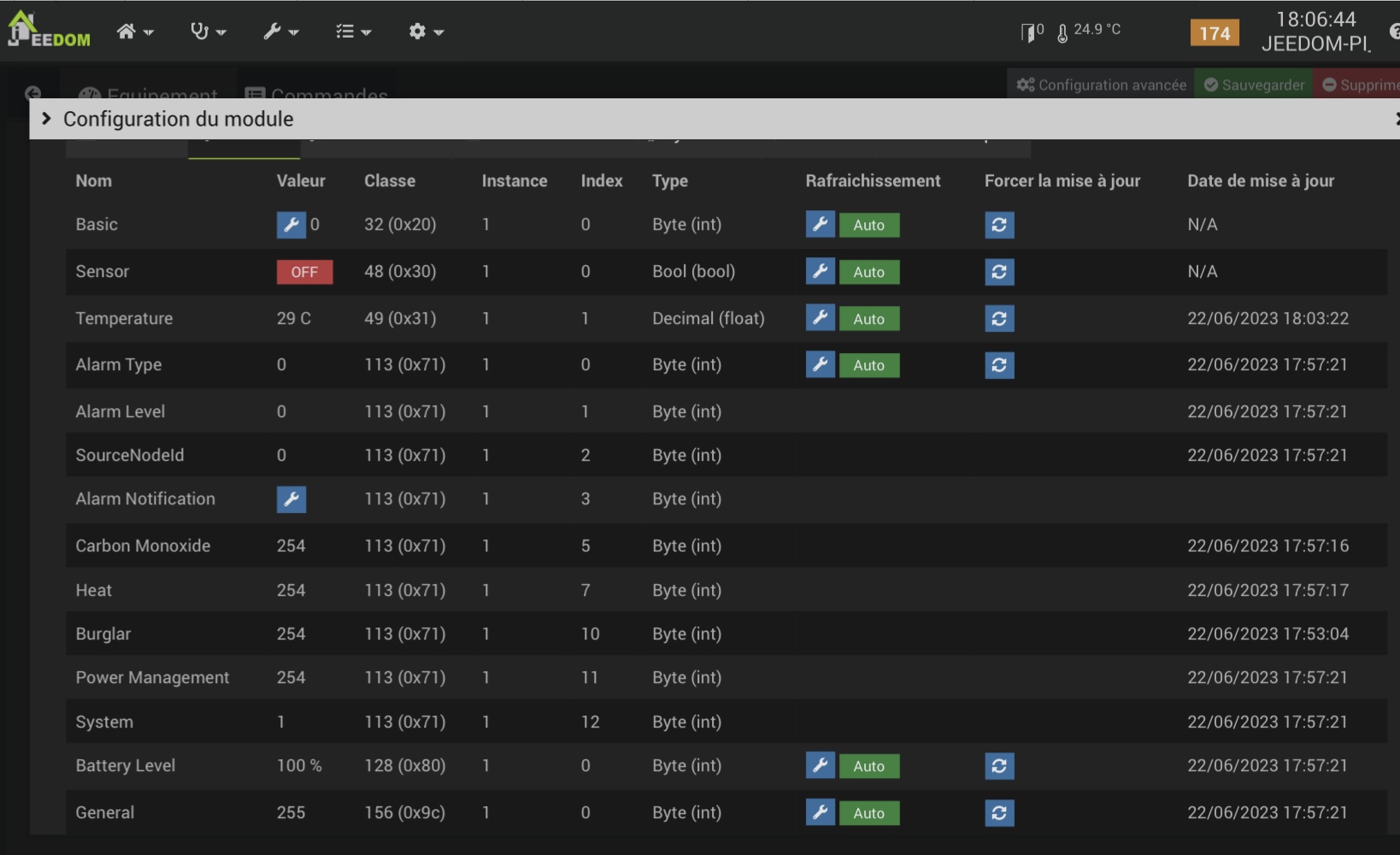This screenshot has width=1400, height=855.
Task: Click the orange 174 messages badge
Action: (1214, 33)
